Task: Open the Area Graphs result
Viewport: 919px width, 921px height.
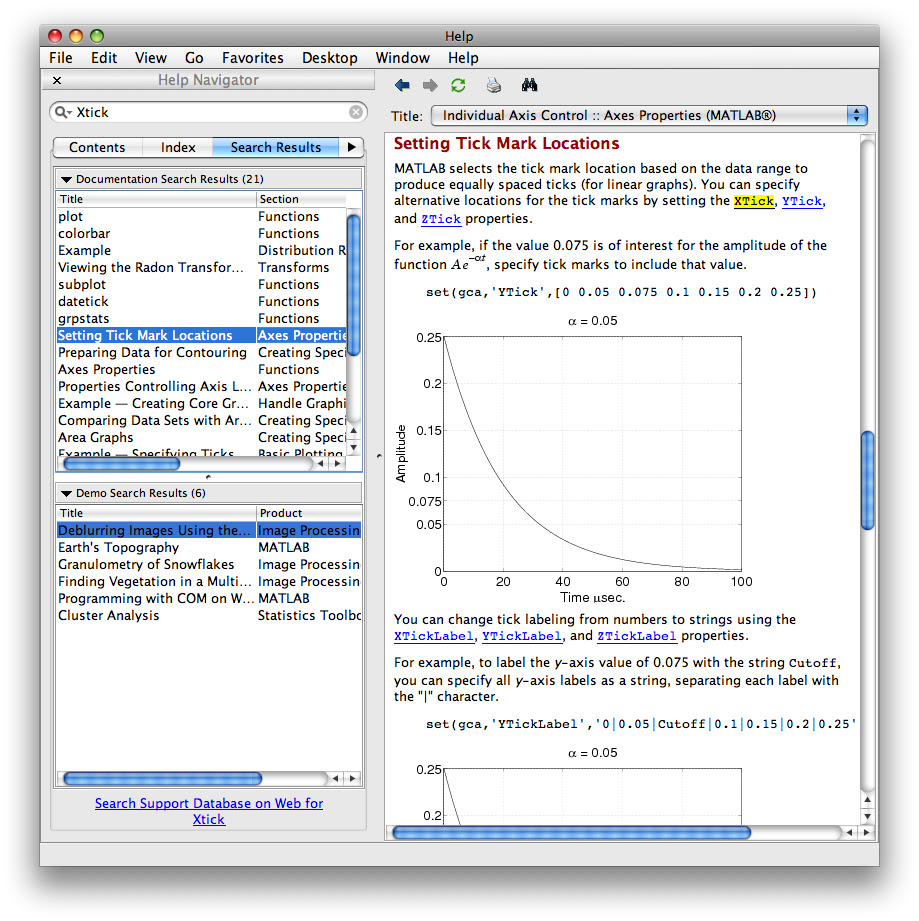Action: pyautogui.click(x=201, y=438)
